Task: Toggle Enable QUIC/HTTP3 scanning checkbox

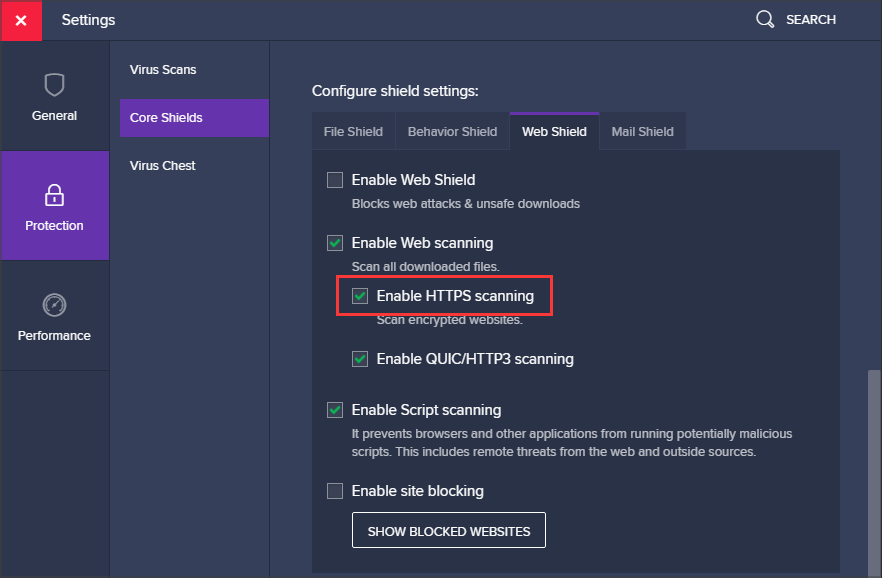Action: (x=360, y=359)
